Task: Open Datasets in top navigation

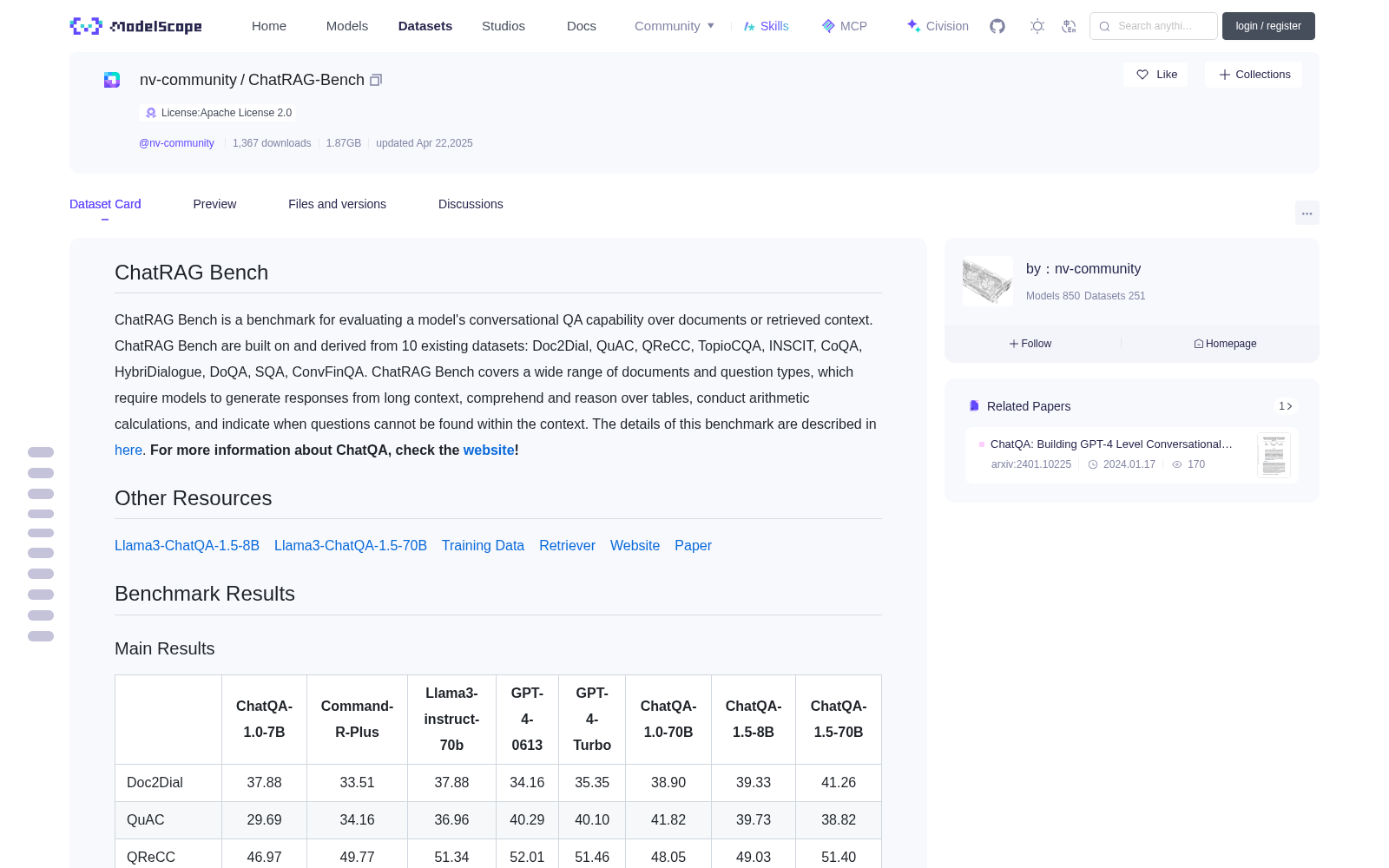Action: [x=425, y=26]
